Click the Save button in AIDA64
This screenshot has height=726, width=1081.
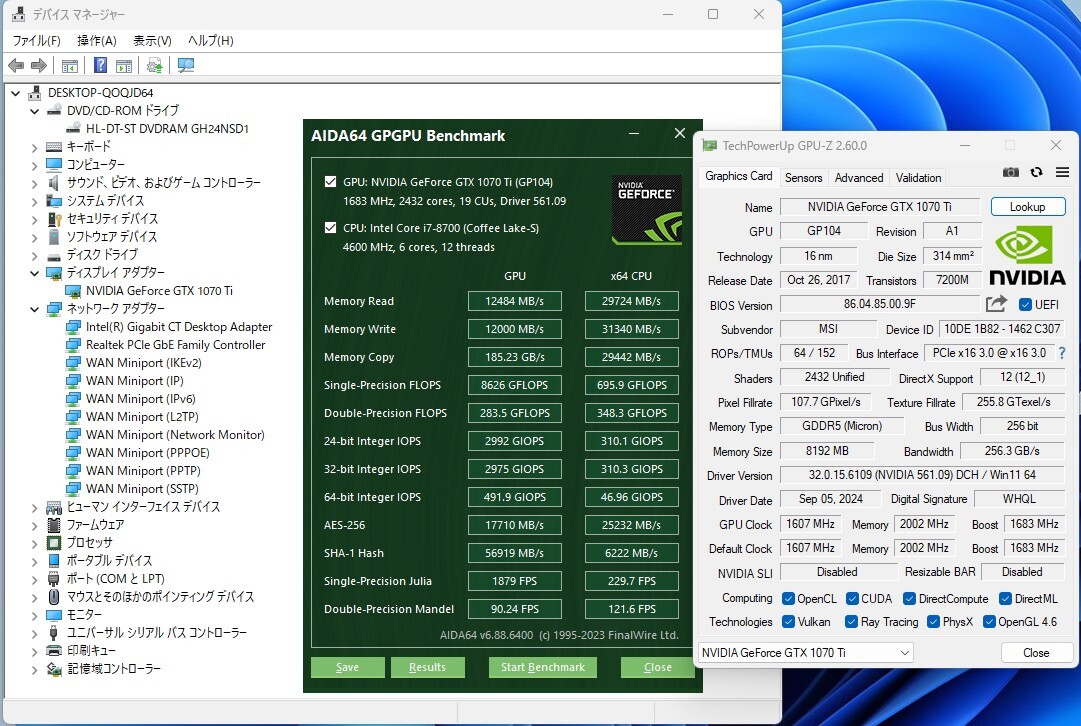(347, 667)
